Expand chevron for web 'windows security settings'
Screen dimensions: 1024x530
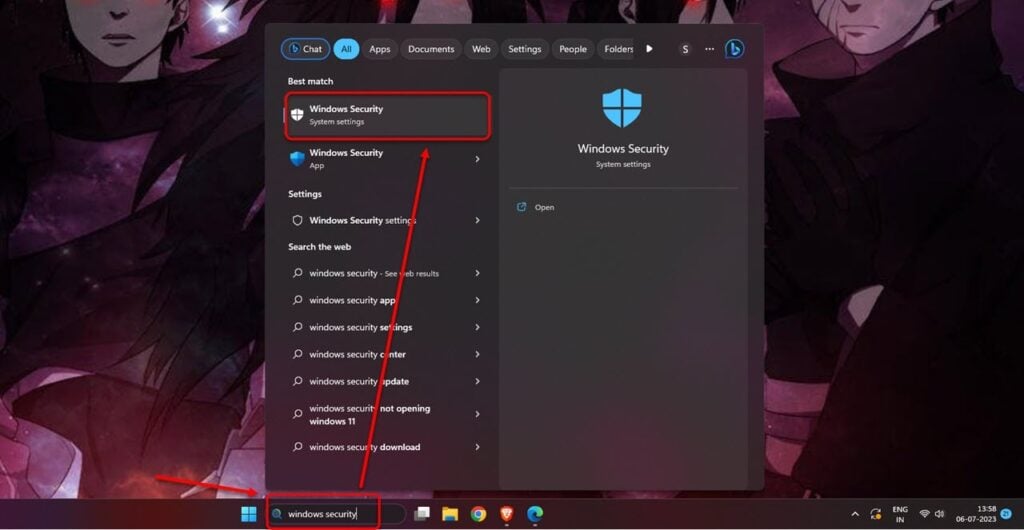(x=477, y=327)
